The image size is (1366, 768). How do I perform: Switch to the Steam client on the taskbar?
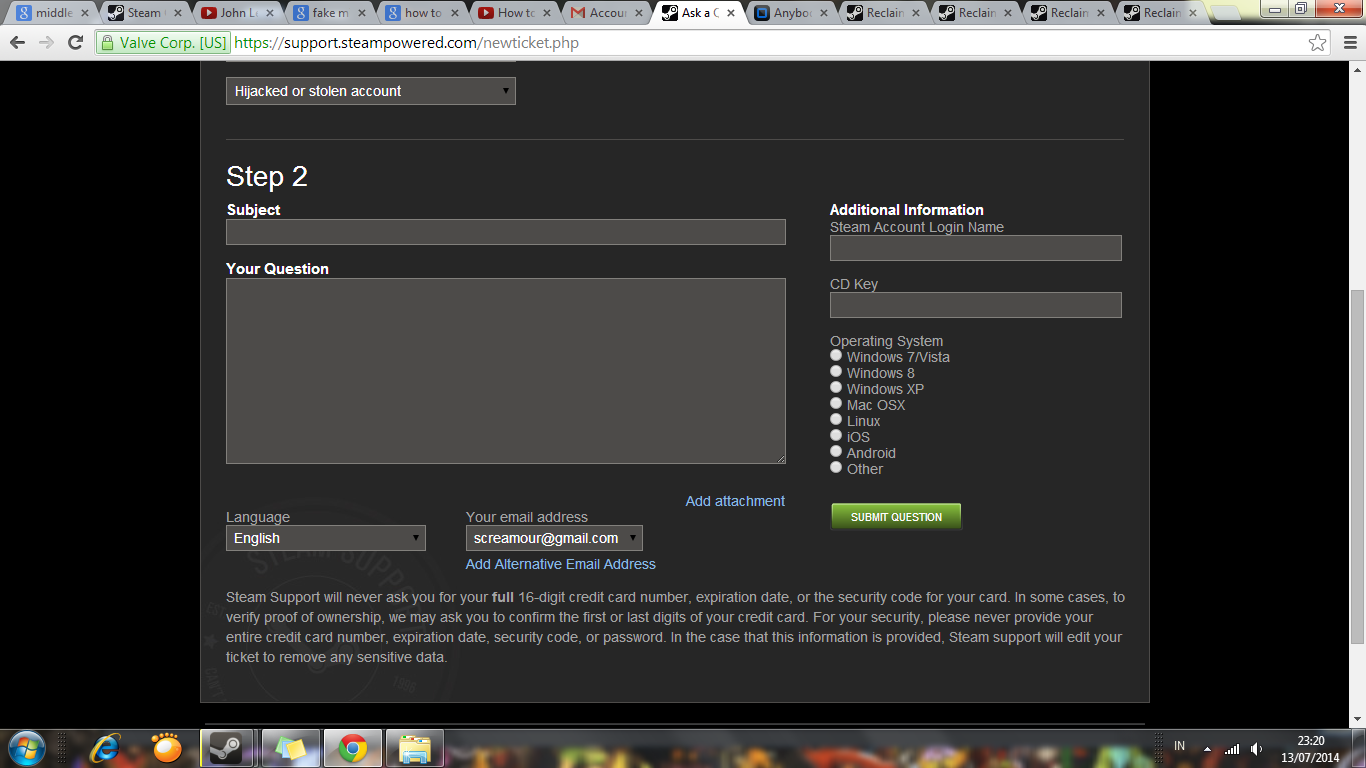[x=227, y=748]
